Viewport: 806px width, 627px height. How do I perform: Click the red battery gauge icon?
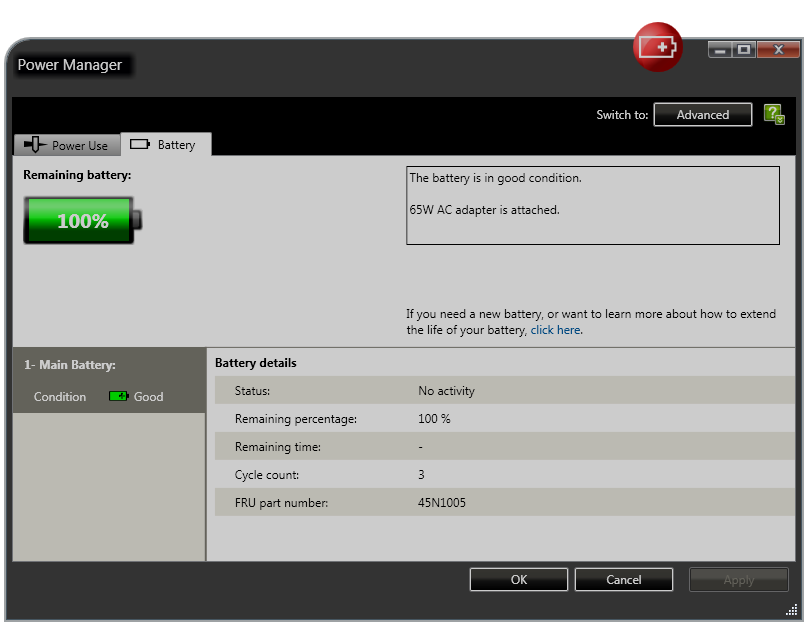[657, 47]
